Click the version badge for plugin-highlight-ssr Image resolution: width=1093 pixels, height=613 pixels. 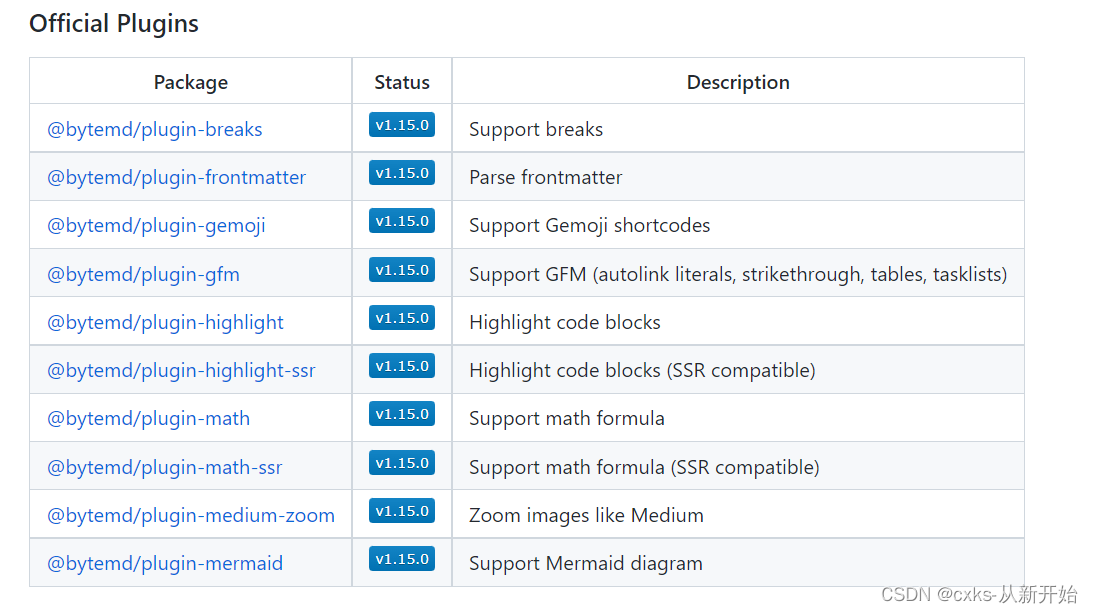tap(402, 366)
